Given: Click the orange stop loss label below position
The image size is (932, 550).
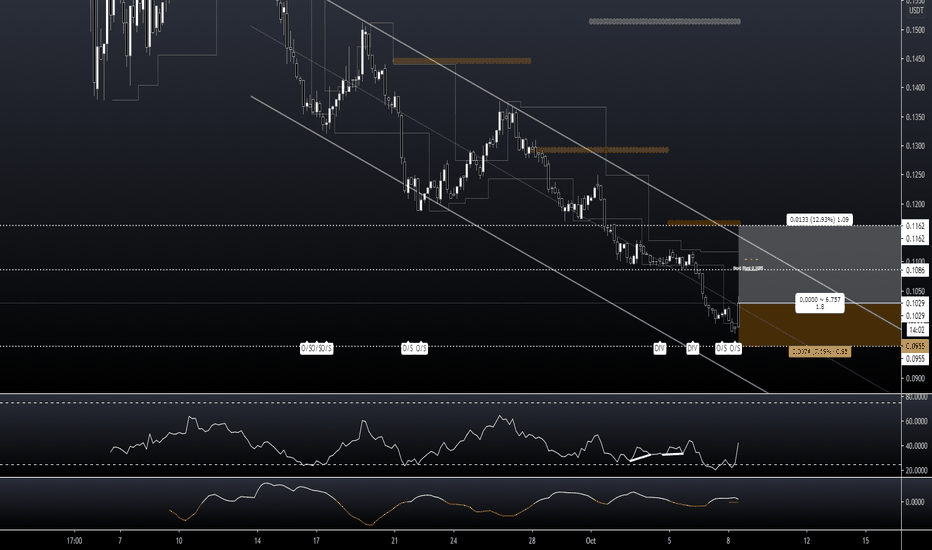Looking at the screenshot, I should (x=820, y=352).
